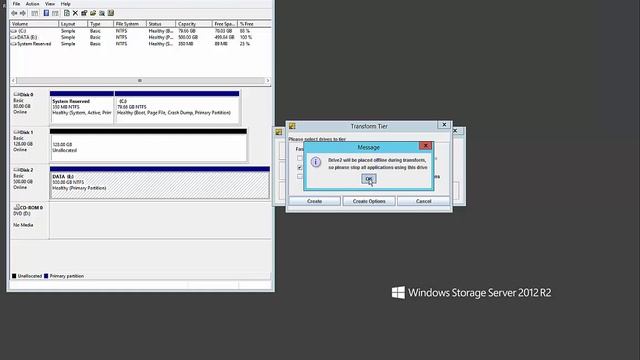Click the black X delete toolbar icon
640x360 pixels.
pos(75,13)
